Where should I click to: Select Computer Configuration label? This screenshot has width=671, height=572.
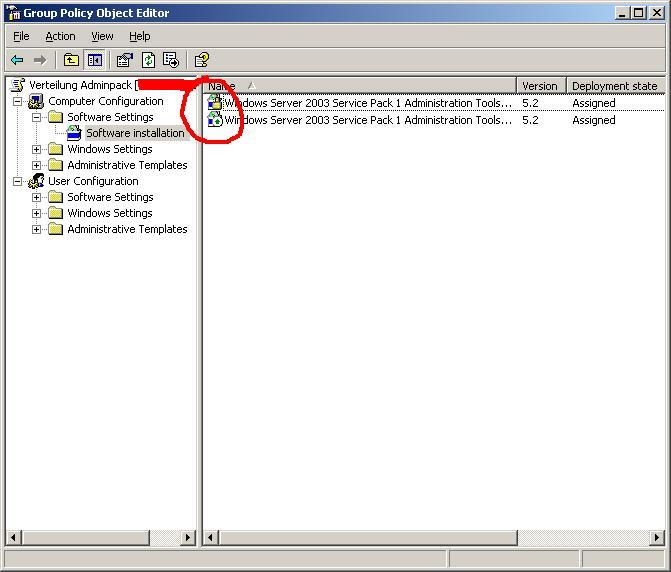coord(106,101)
